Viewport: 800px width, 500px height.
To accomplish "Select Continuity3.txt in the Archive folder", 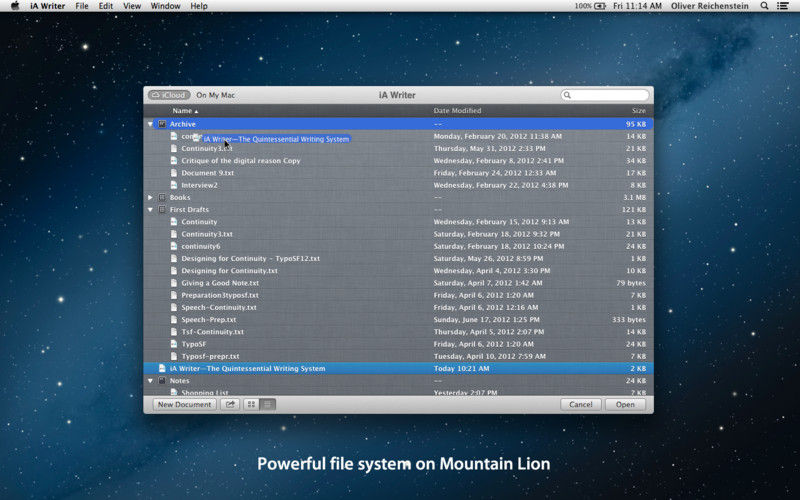I will coord(207,148).
